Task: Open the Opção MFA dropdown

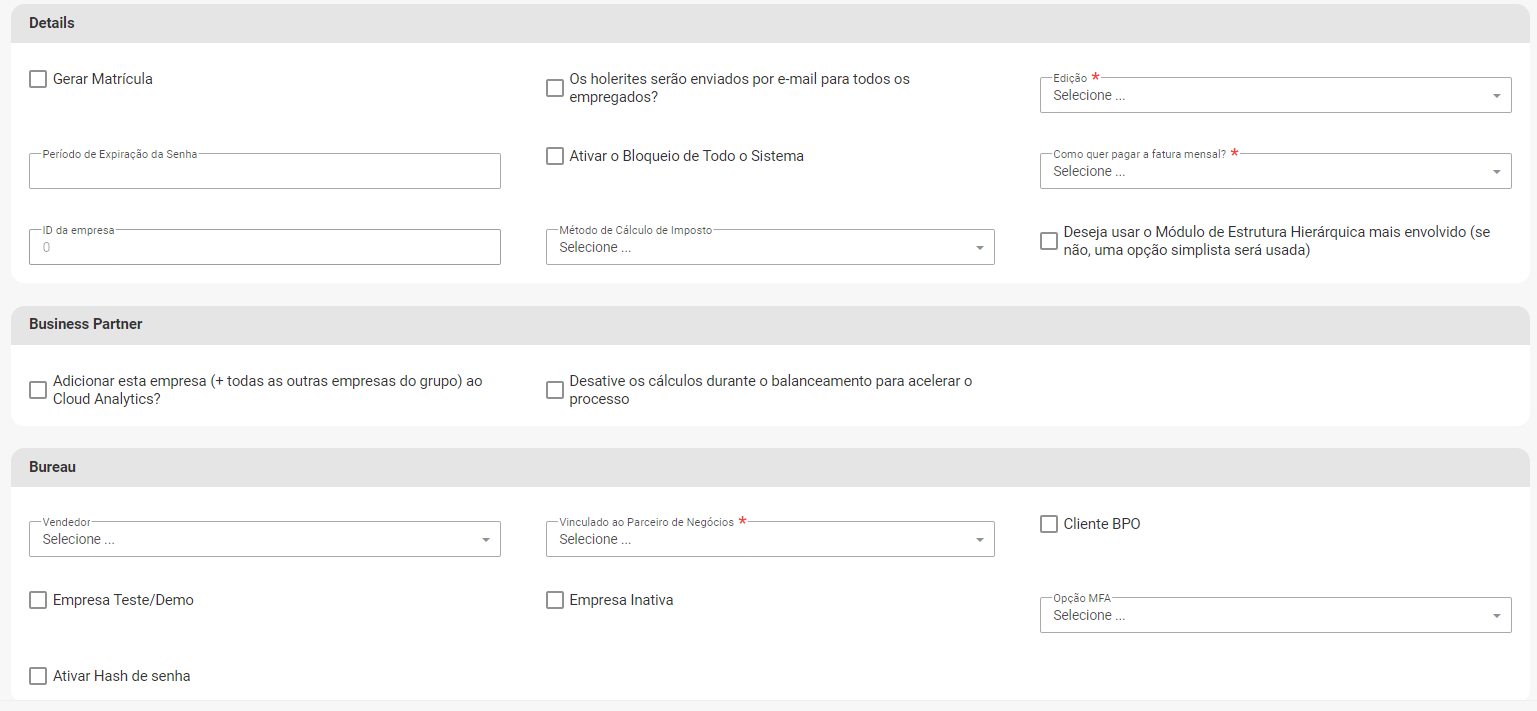Action: point(1275,616)
